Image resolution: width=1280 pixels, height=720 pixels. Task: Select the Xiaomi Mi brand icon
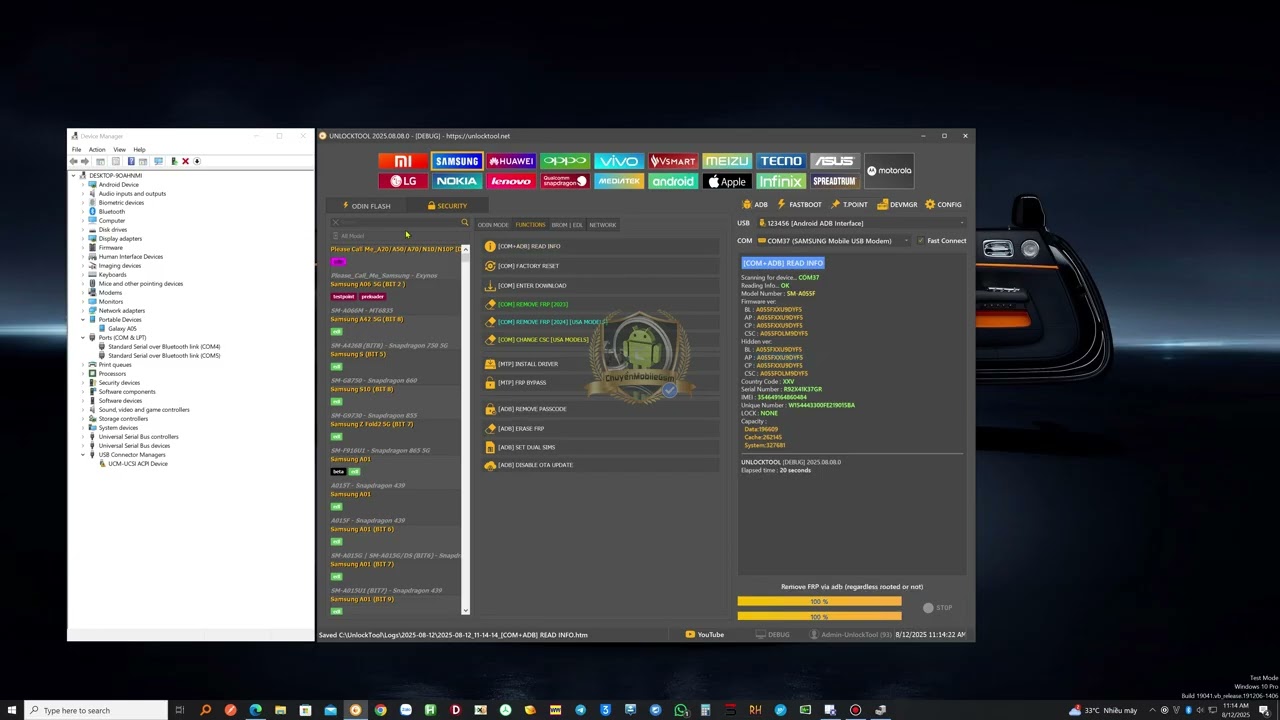[403, 161]
